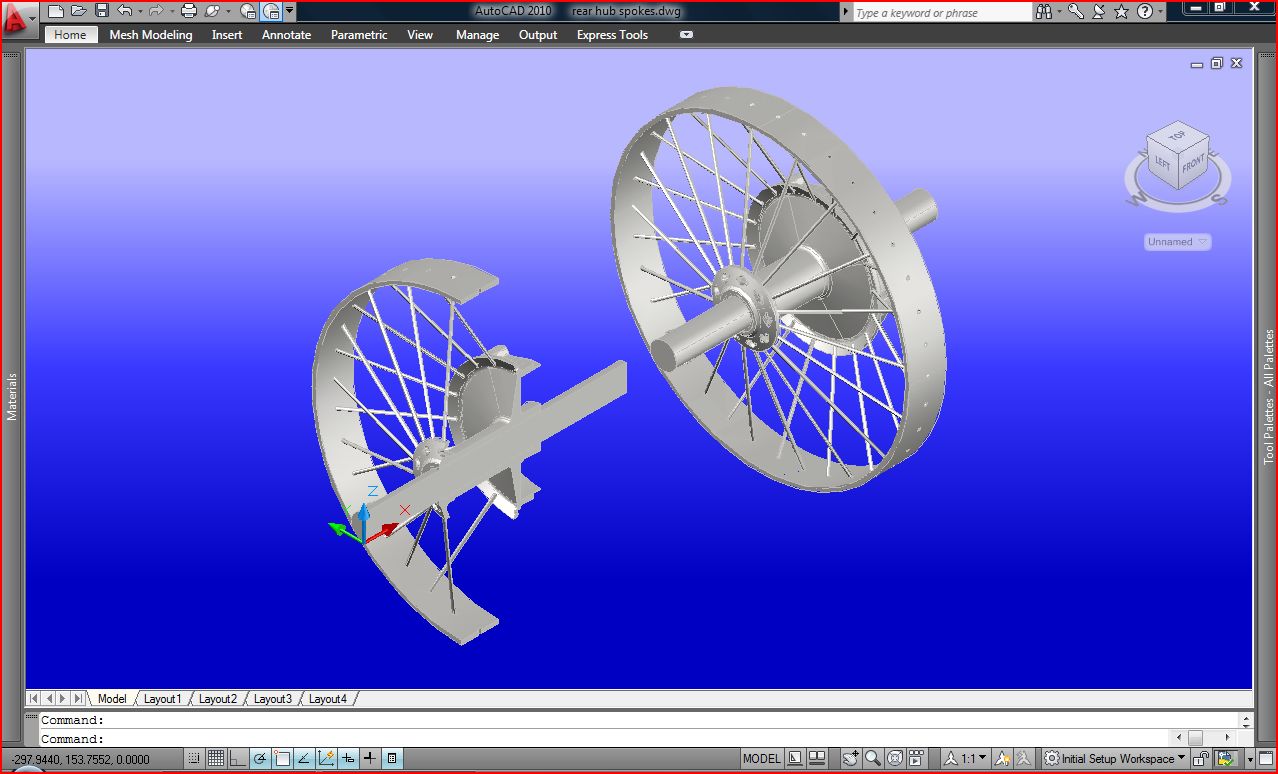Toggle Polar Tracking in status bar
The width and height of the screenshot is (1278, 774).
(259, 759)
